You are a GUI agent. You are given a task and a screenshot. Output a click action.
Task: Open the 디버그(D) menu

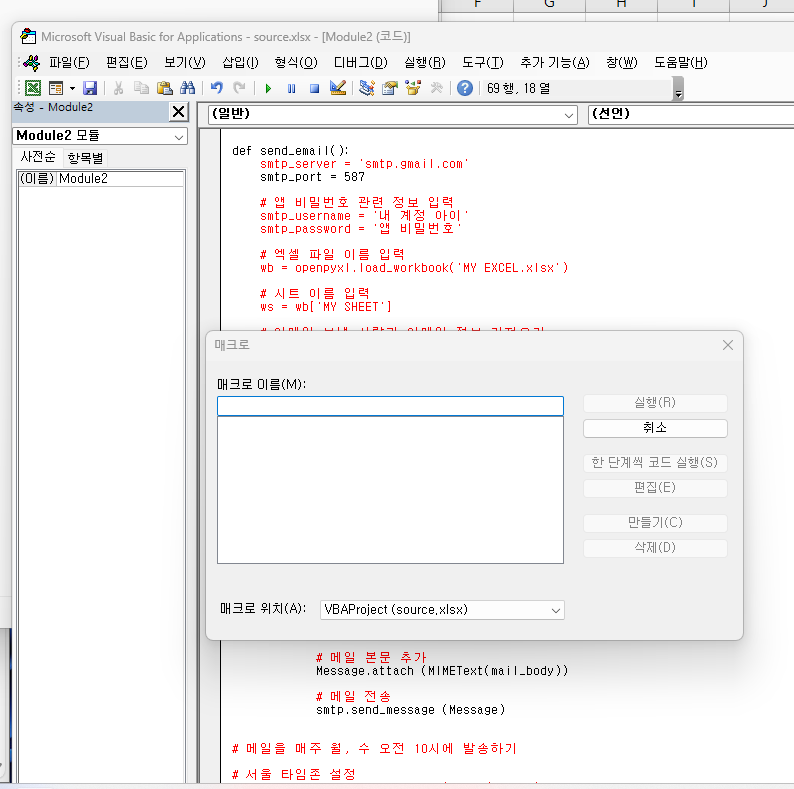(x=361, y=63)
